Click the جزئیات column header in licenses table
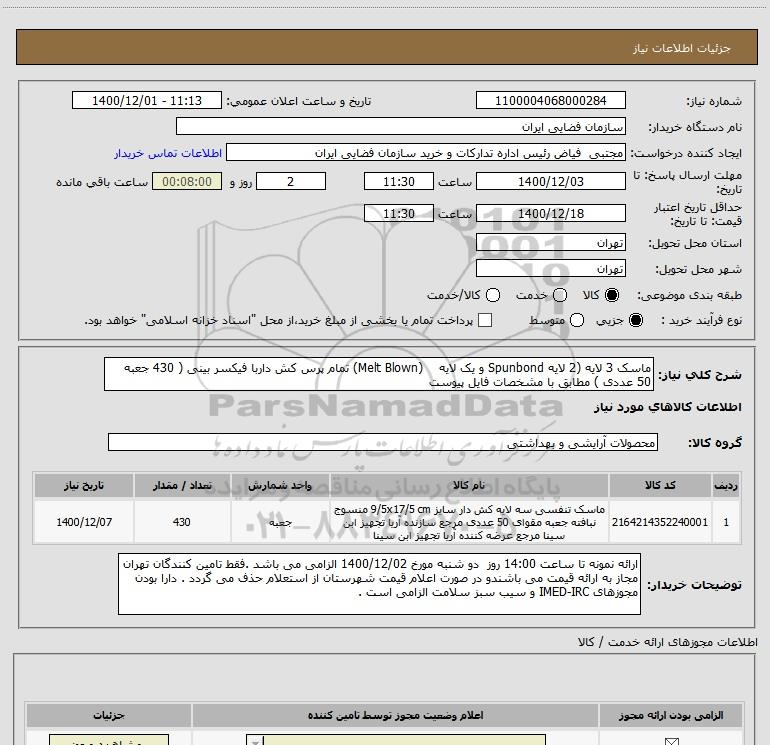The height and width of the screenshot is (745, 770). [x=109, y=715]
